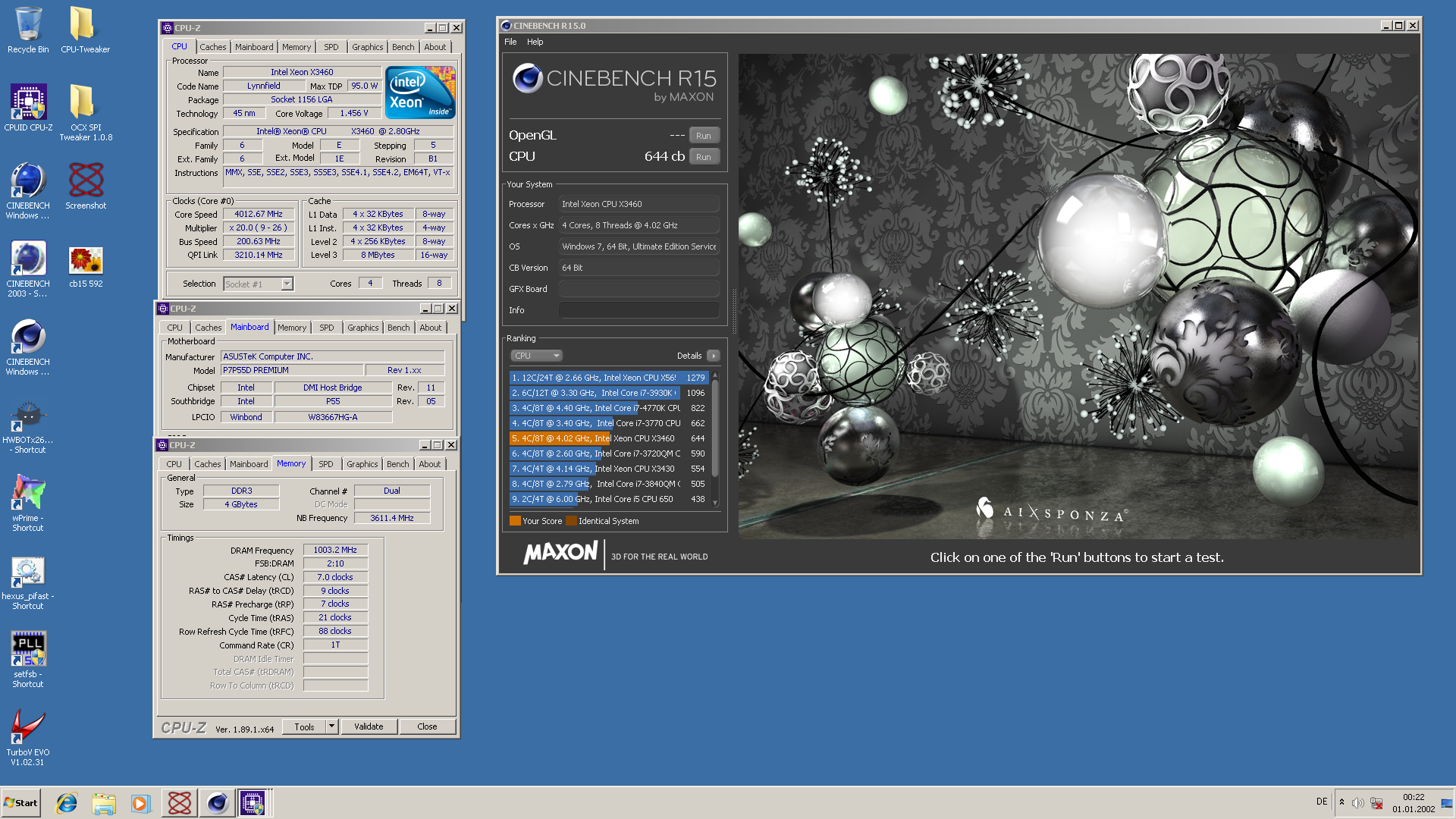Expand ranking Details arrow button
This screenshot has width=1456, height=819.
(713, 356)
